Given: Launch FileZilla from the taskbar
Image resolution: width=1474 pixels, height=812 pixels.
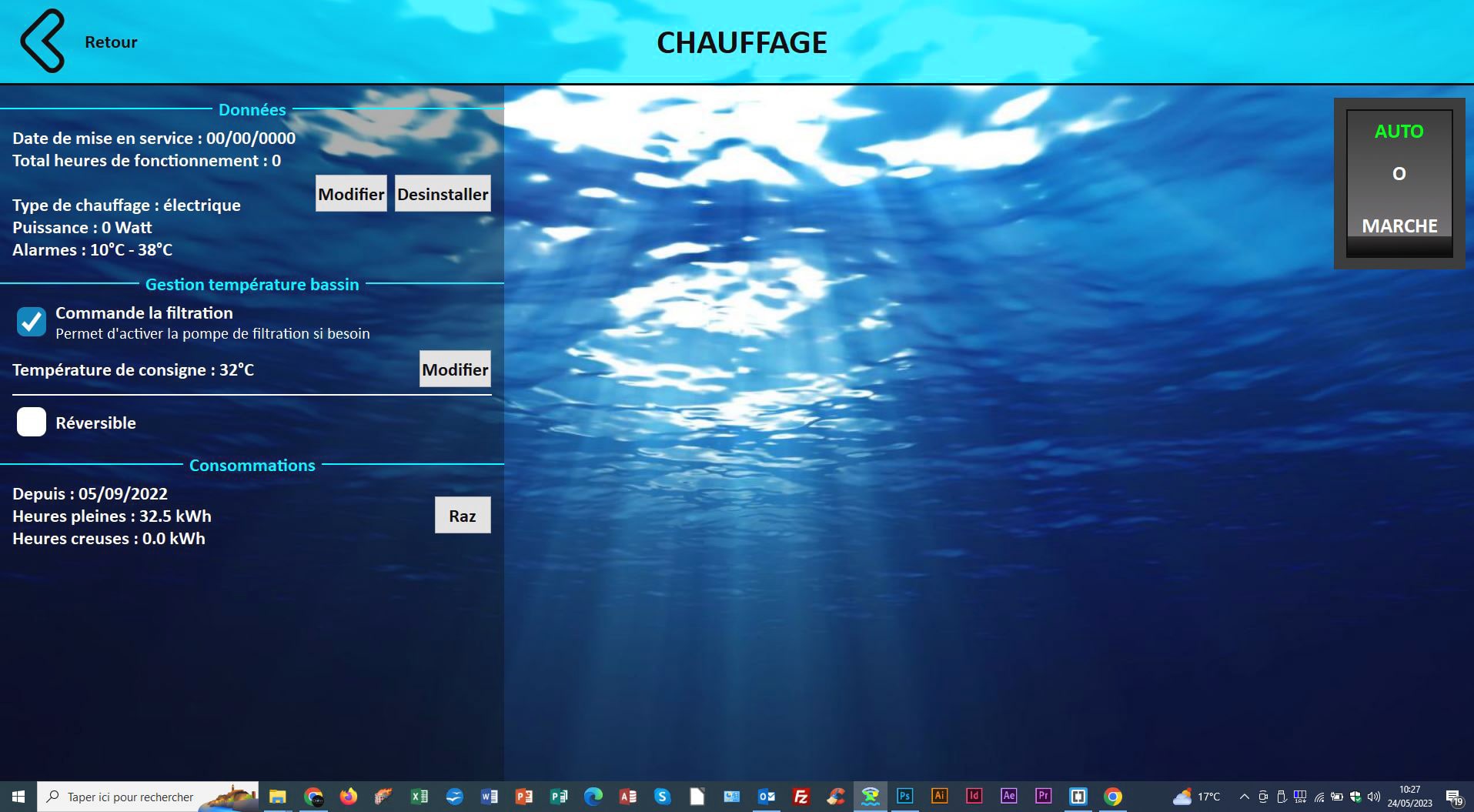Looking at the screenshot, I should [x=801, y=797].
